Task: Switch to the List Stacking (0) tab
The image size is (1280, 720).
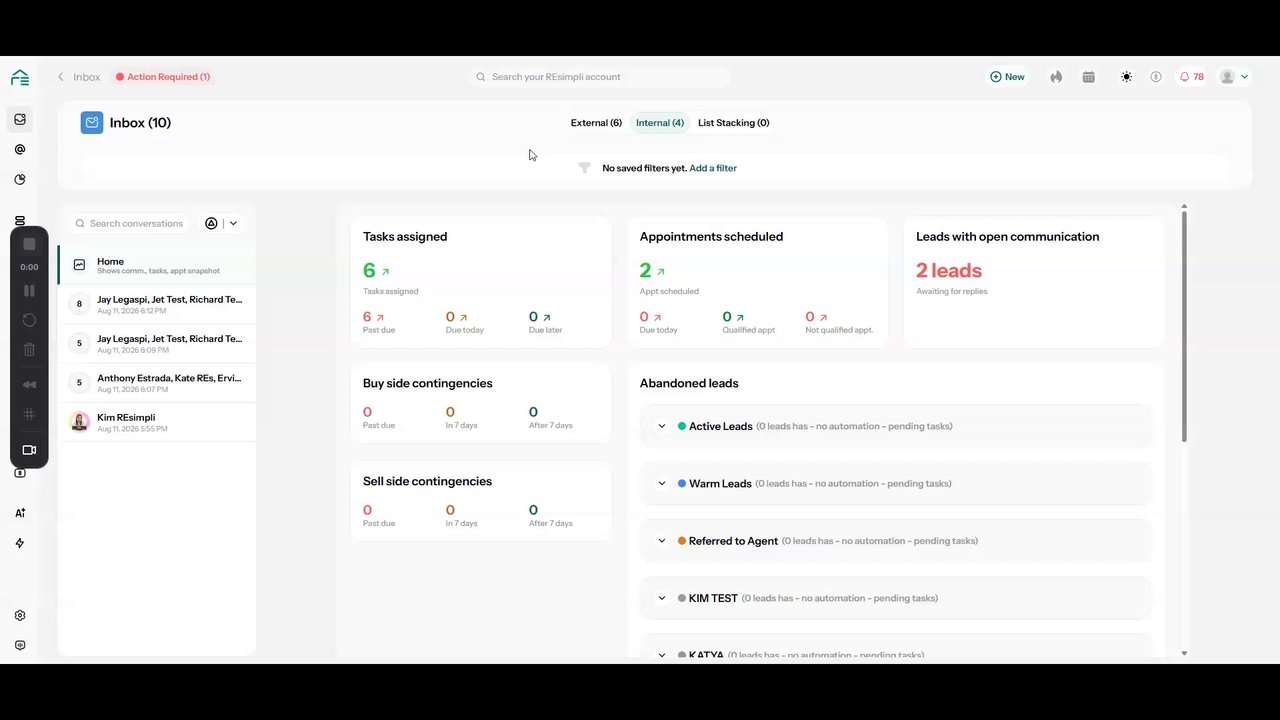Action: pos(733,123)
